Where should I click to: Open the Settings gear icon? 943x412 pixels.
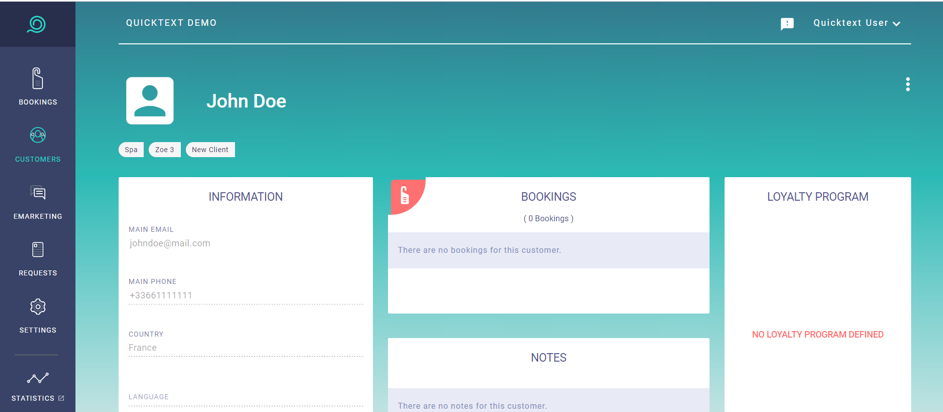[37, 307]
